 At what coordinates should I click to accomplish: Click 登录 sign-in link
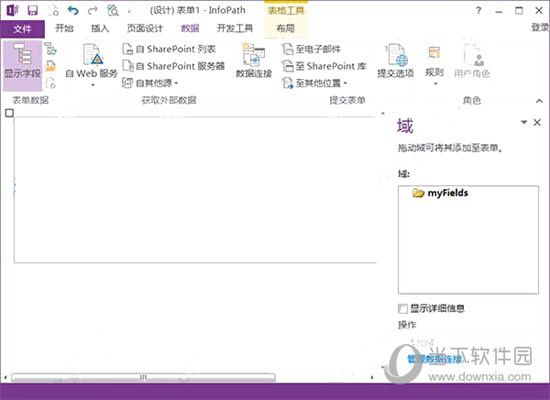click(x=540, y=27)
